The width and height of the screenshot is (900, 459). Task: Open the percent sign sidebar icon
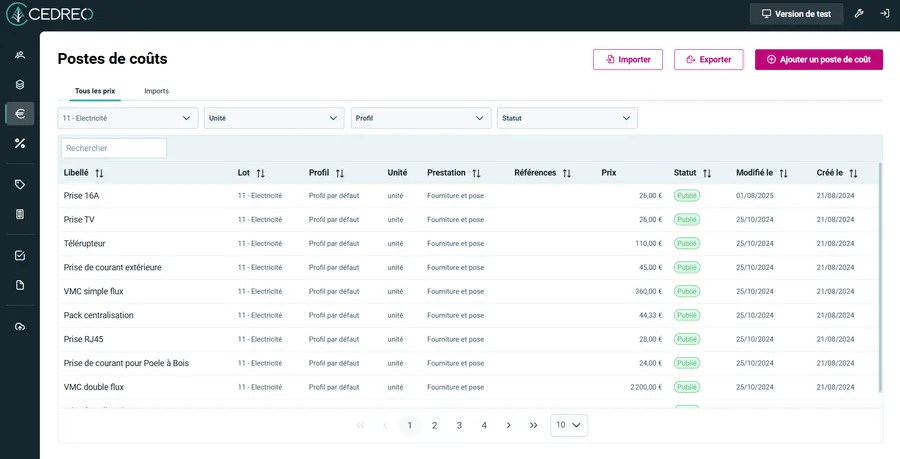click(x=20, y=143)
